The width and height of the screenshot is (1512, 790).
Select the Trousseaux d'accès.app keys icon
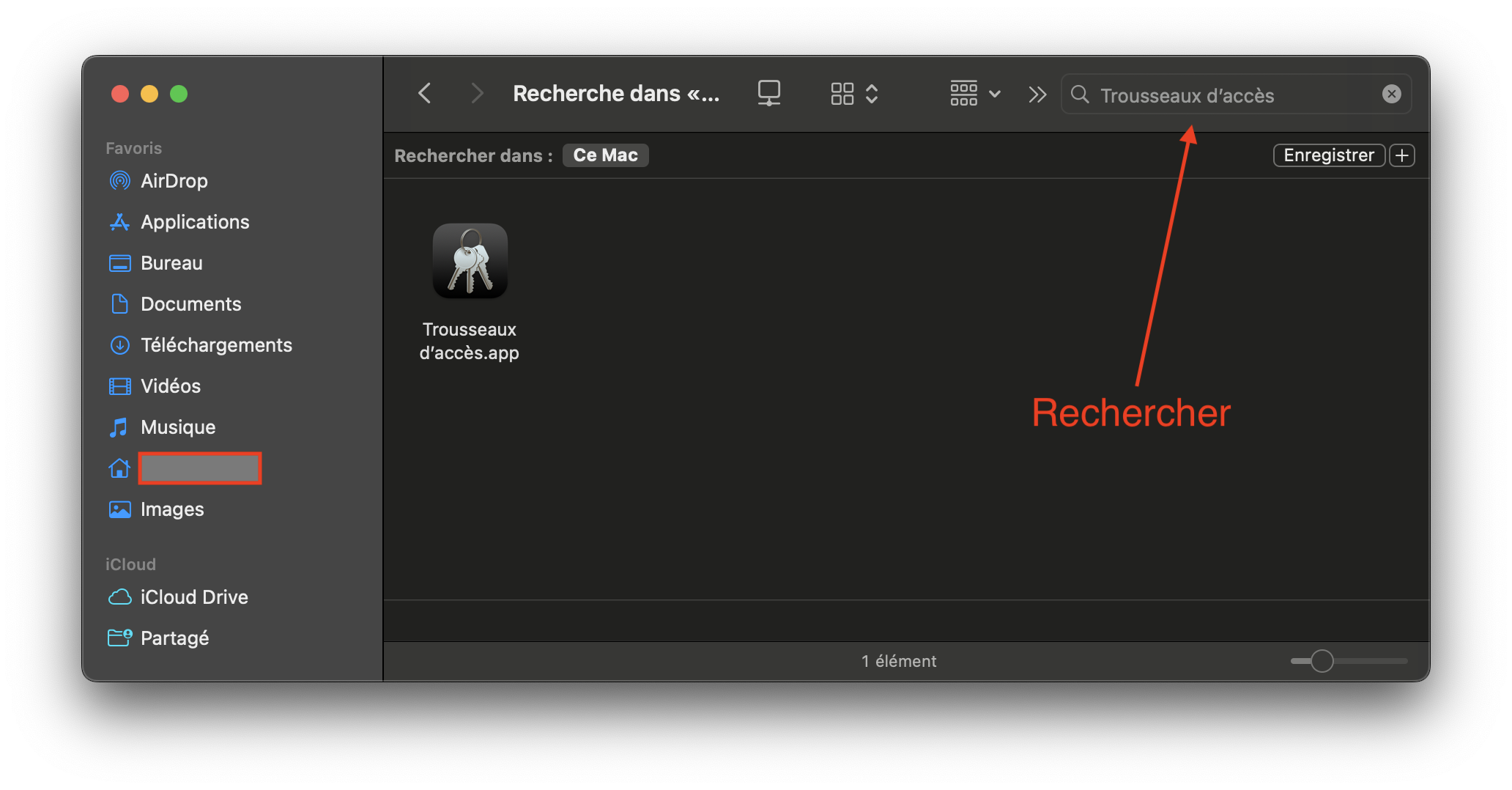click(x=470, y=261)
